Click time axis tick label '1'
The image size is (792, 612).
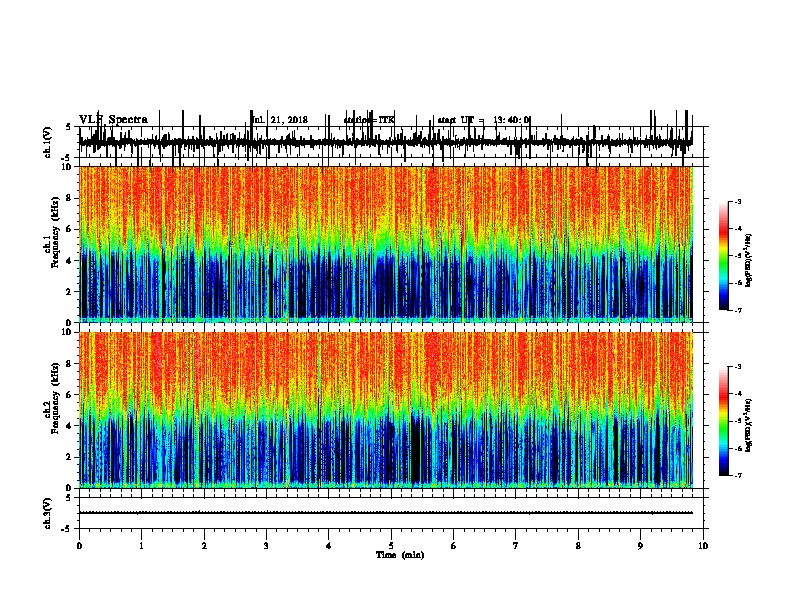(x=141, y=546)
